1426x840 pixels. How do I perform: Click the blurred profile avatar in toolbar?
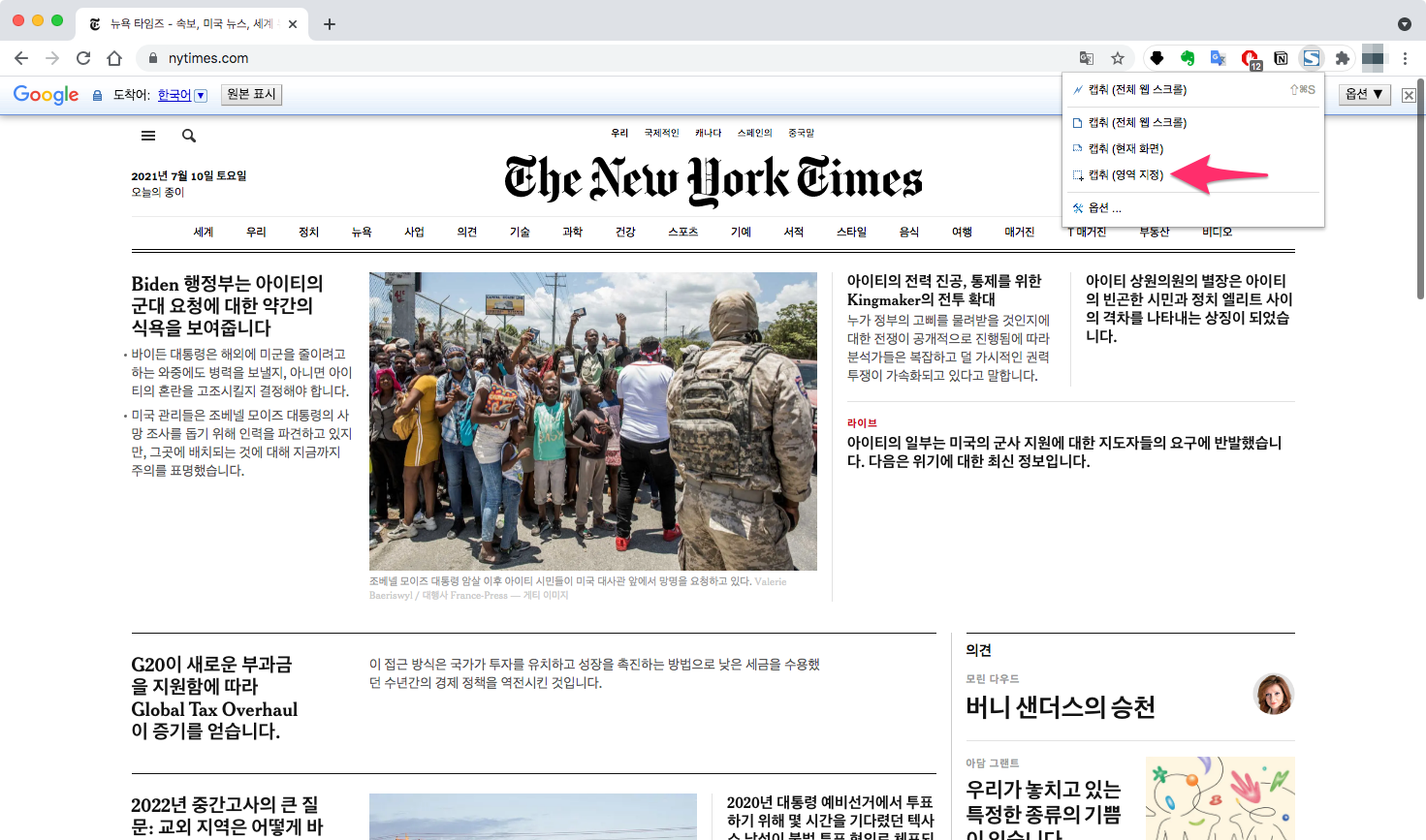pos(1374,58)
